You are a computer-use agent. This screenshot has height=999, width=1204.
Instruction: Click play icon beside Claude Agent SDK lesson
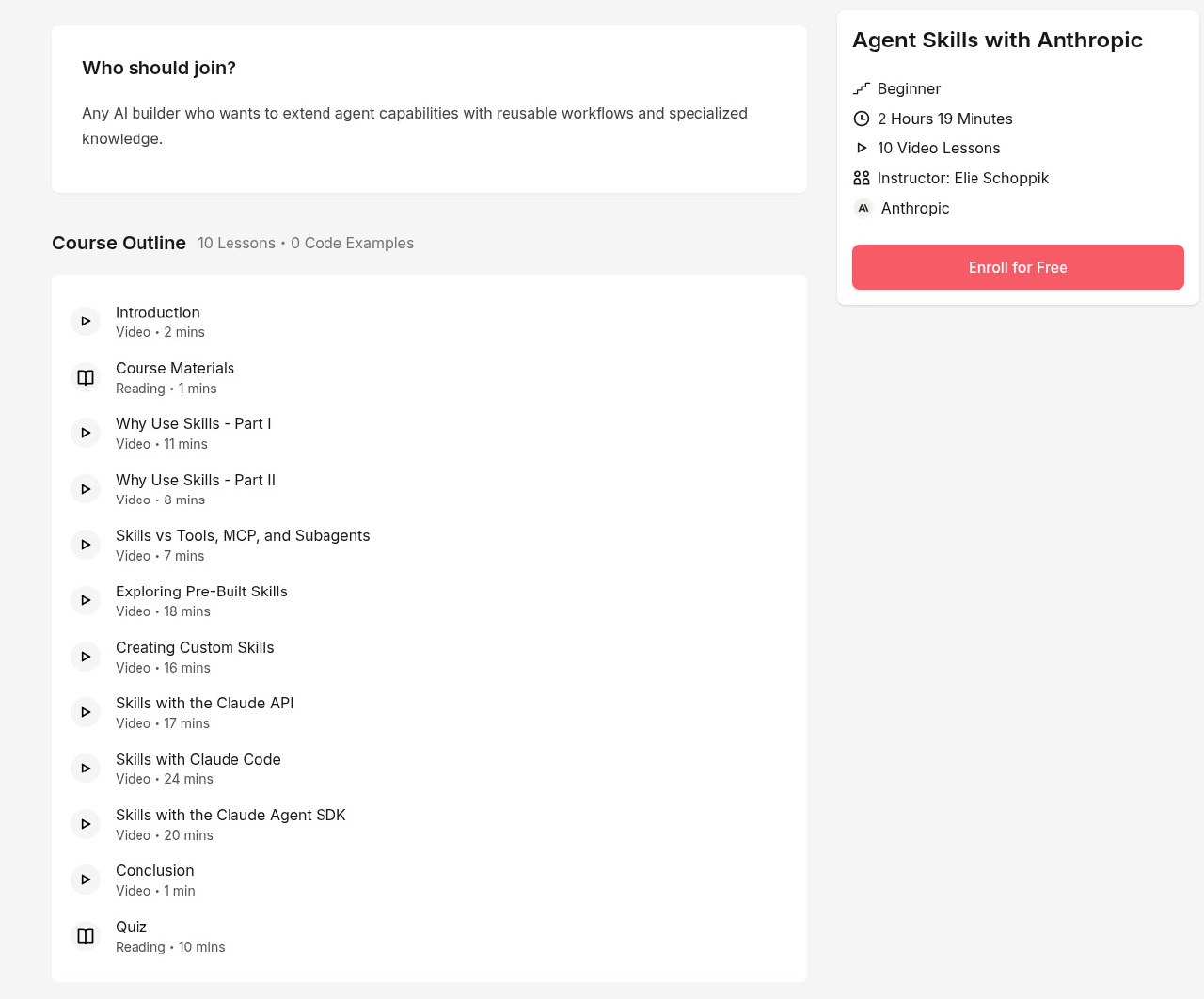86,824
